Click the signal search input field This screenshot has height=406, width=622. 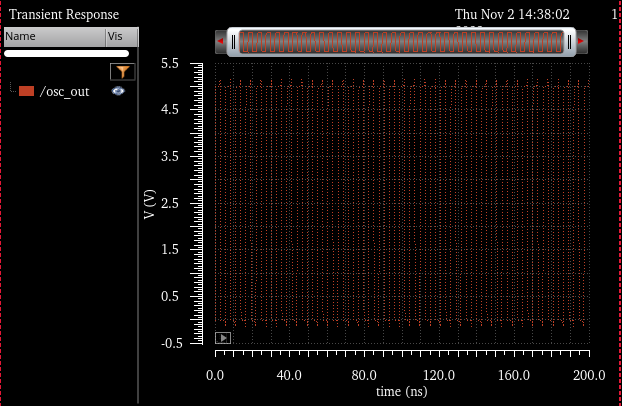pos(67,54)
